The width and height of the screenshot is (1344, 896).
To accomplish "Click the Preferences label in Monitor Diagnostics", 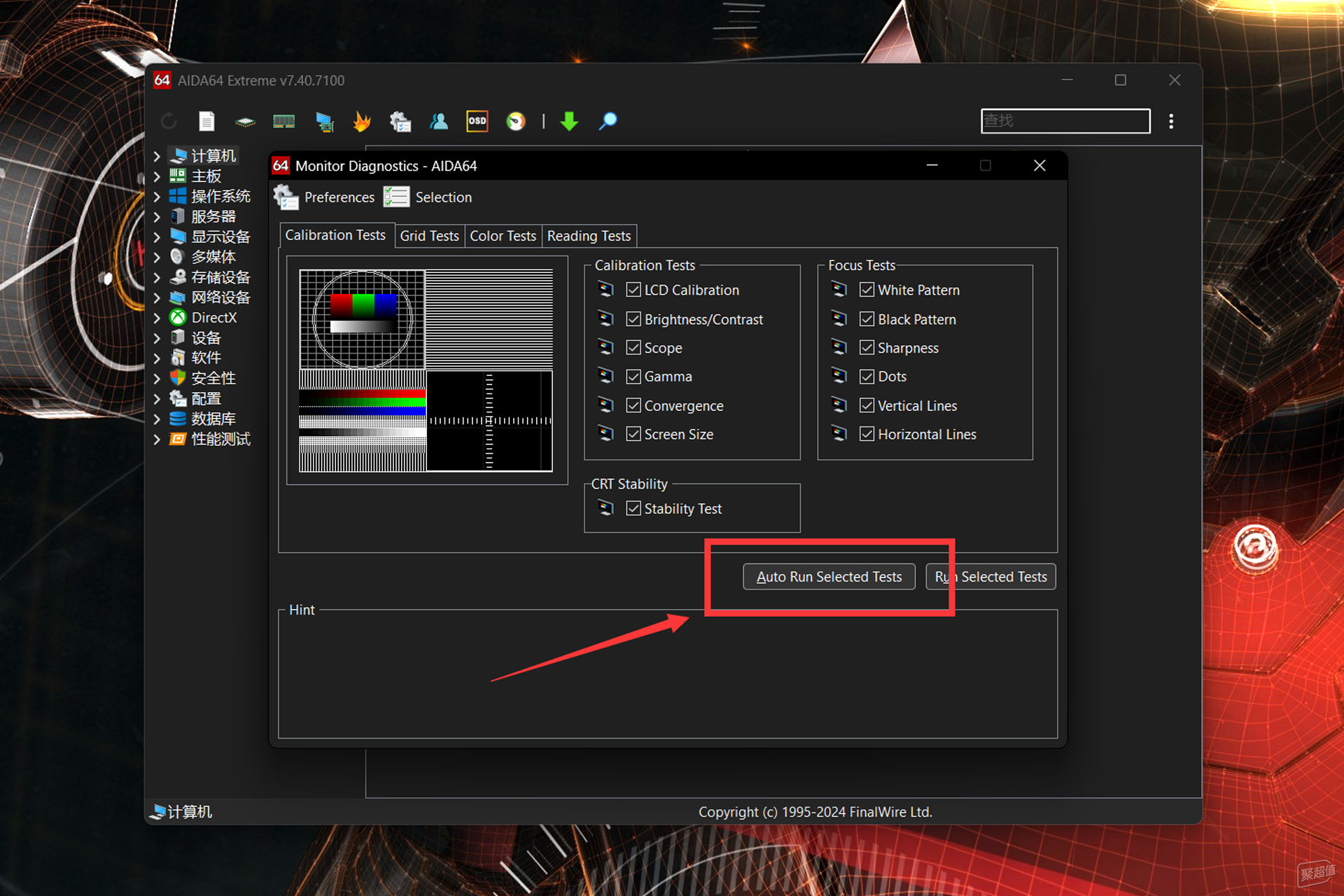I will coord(339,197).
